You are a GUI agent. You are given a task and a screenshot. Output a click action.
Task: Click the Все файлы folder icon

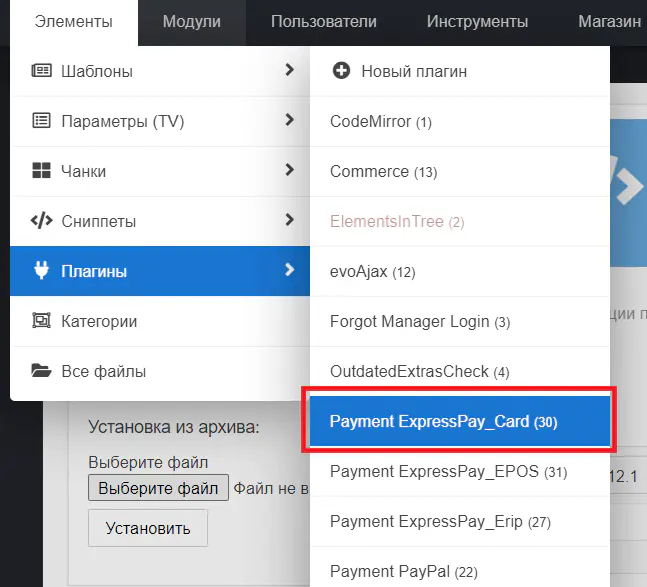click(41, 371)
